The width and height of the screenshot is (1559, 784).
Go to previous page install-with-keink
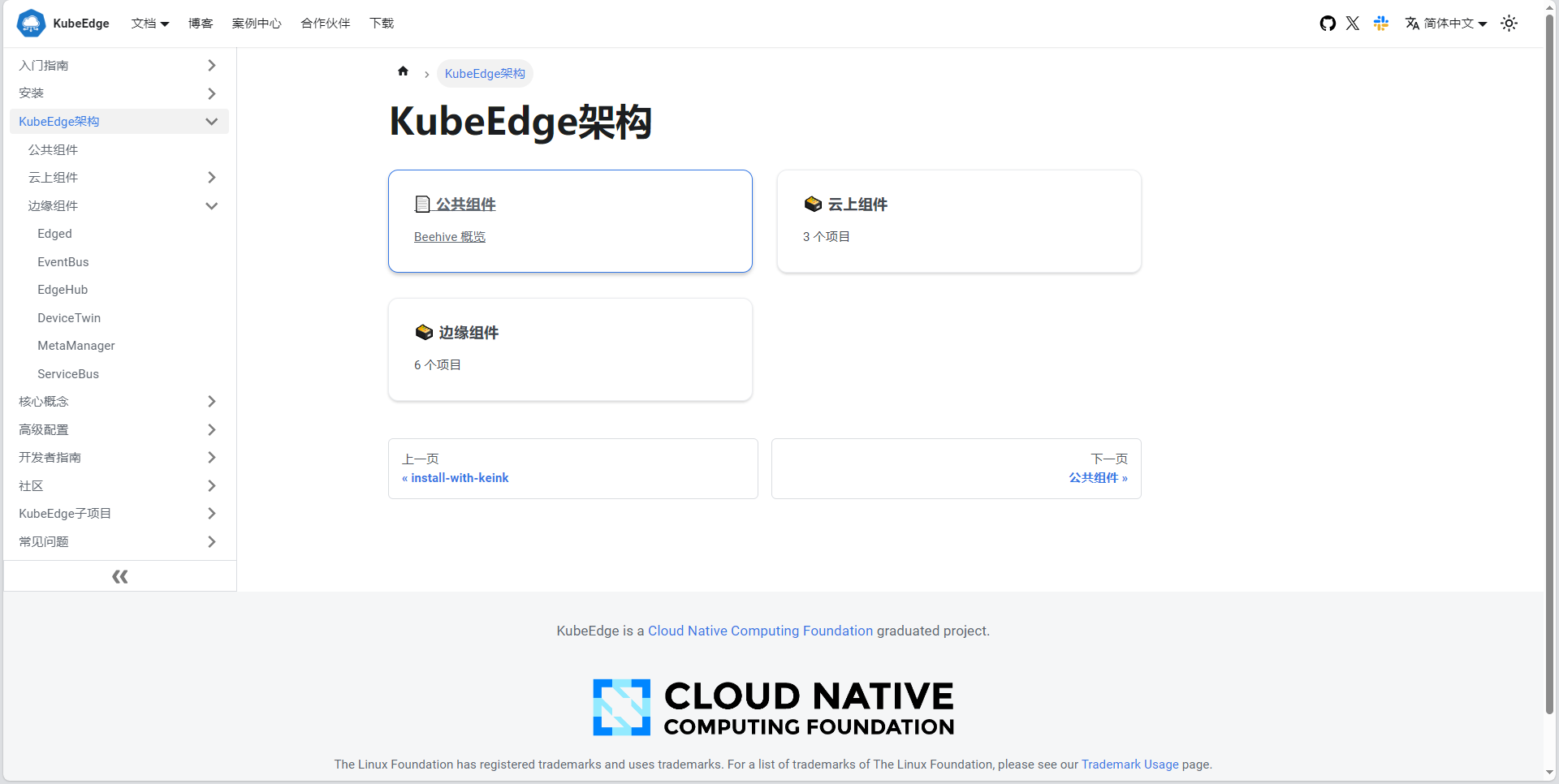click(x=455, y=477)
